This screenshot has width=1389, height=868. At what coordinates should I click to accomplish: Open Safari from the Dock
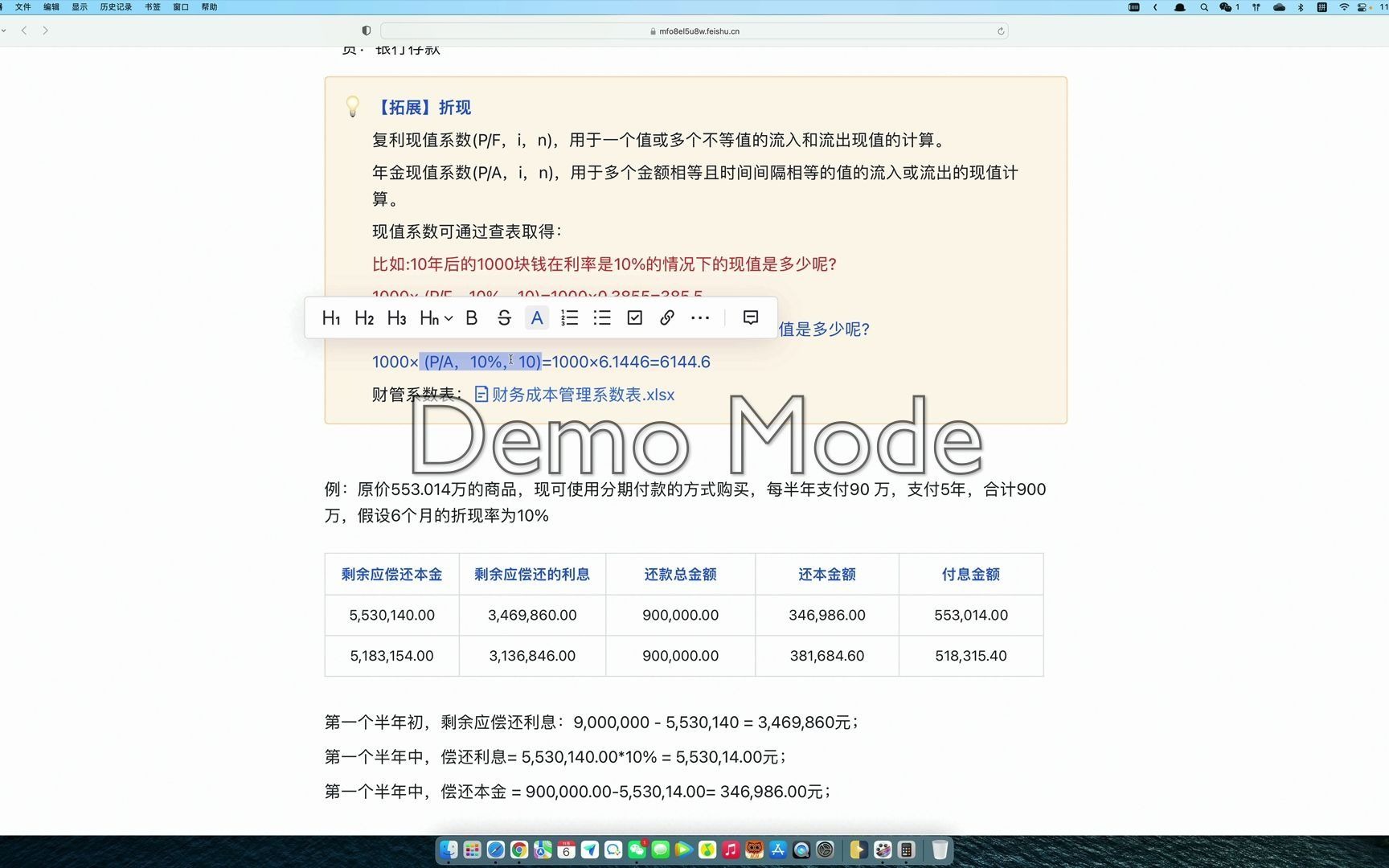tap(496, 850)
